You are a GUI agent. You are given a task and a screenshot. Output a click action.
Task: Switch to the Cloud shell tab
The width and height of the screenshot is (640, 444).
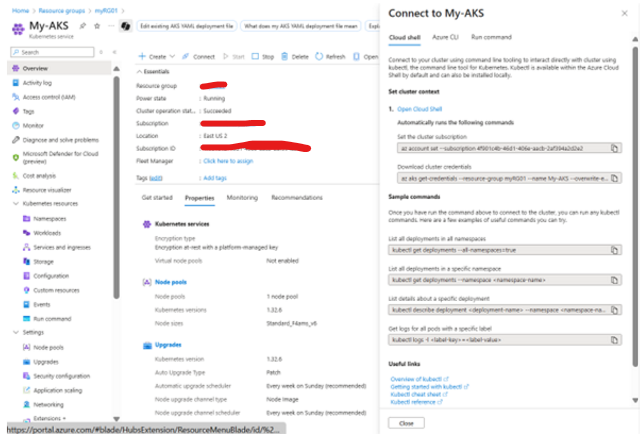click(x=404, y=37)
